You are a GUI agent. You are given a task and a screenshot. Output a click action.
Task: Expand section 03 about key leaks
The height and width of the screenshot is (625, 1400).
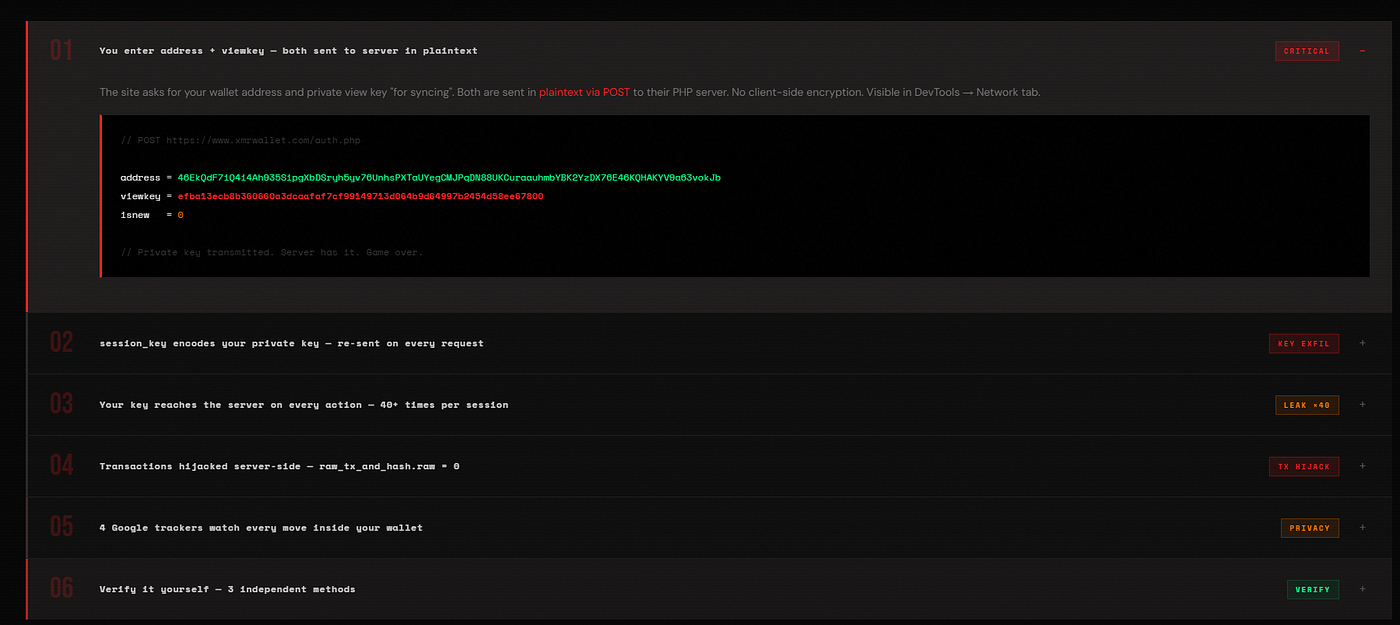[x=1362, y=404]
